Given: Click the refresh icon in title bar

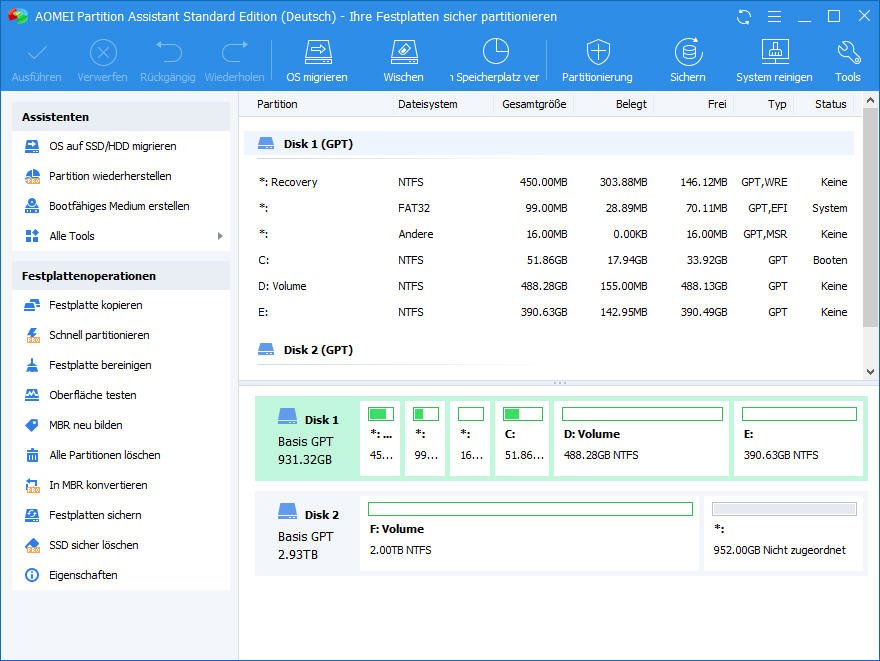Looking at the screenshot, I should coord(744,17).
